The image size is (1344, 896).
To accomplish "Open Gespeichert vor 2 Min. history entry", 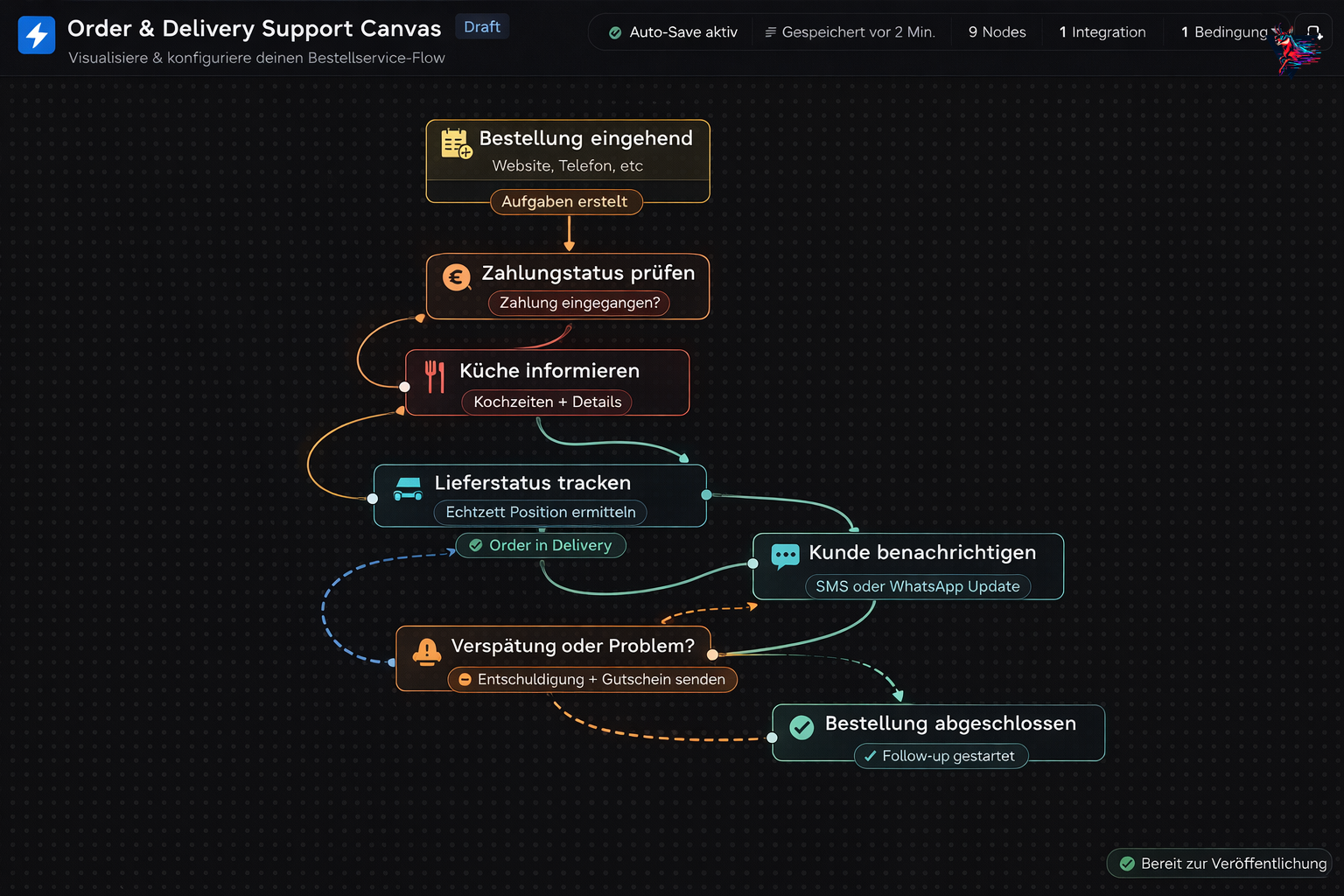I will pos(850,31).
